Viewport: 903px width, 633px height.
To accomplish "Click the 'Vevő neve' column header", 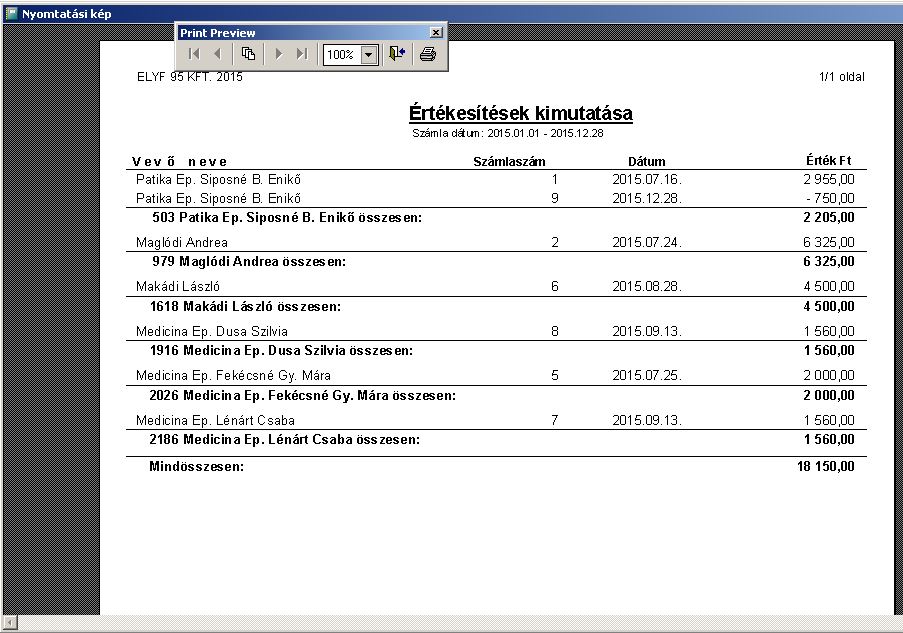I will coord(180,162).
